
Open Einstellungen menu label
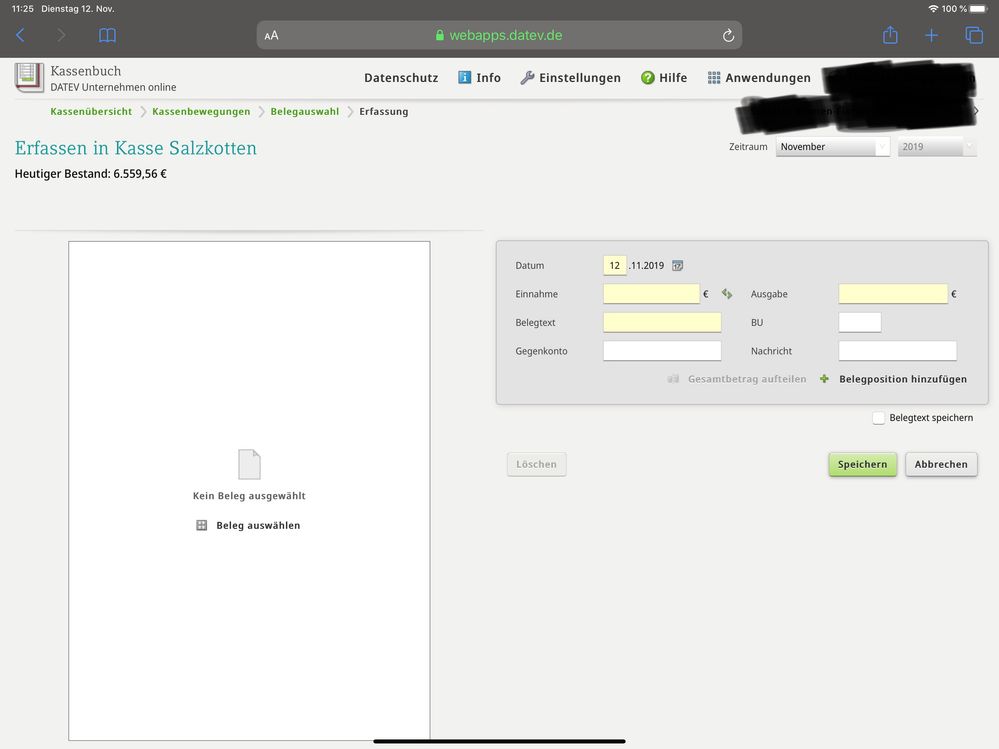[x=580, y=78]
